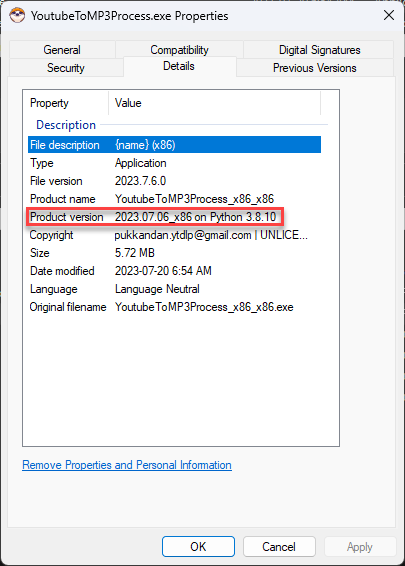
Task: Select the highlighted Product version row
Action: (174, 217)
